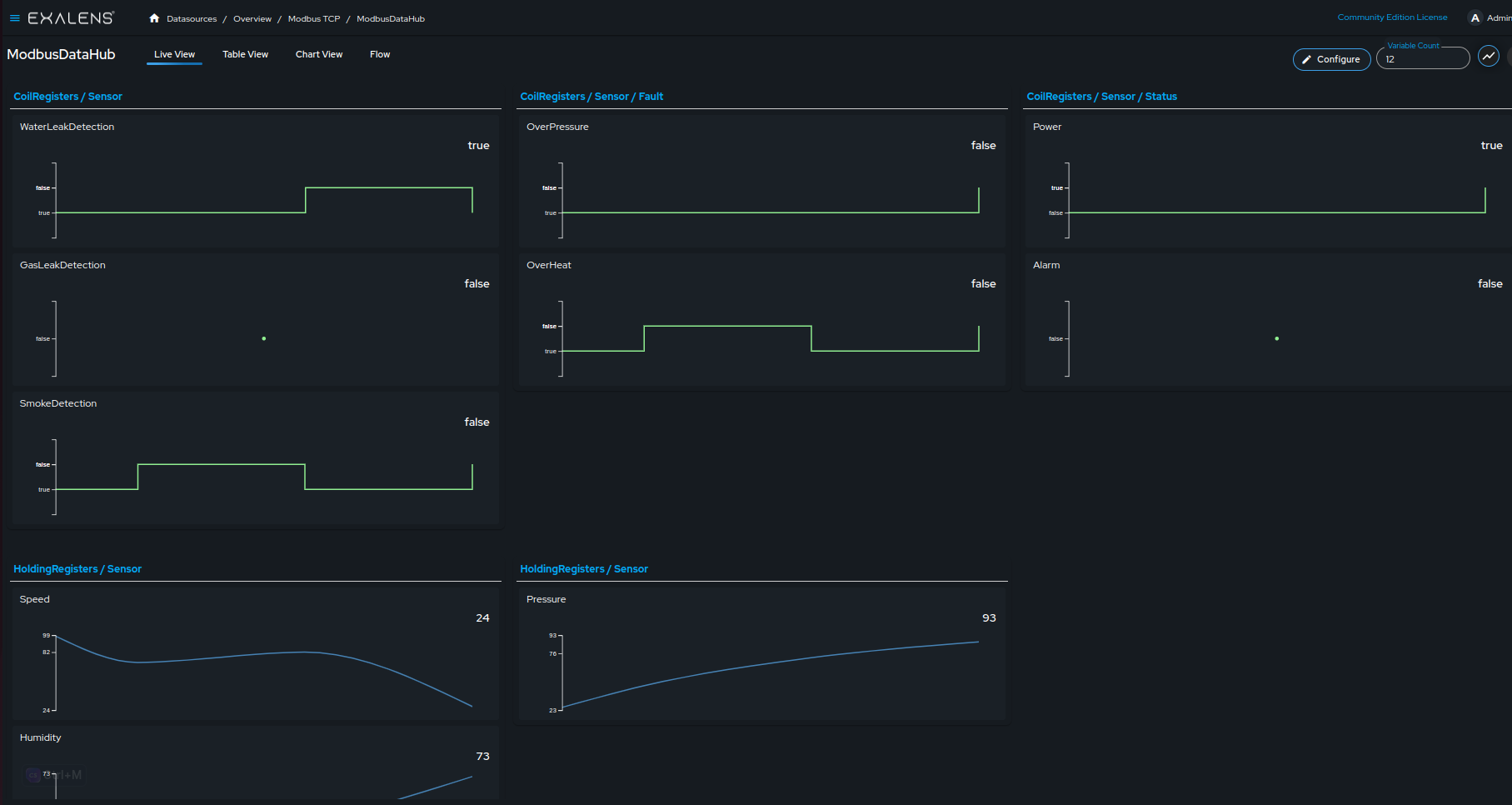Screen dimensions: 1512x805
Task: Click WaterLeakDetection's true value
Action: pyautogui.click(x=478, y=145)
